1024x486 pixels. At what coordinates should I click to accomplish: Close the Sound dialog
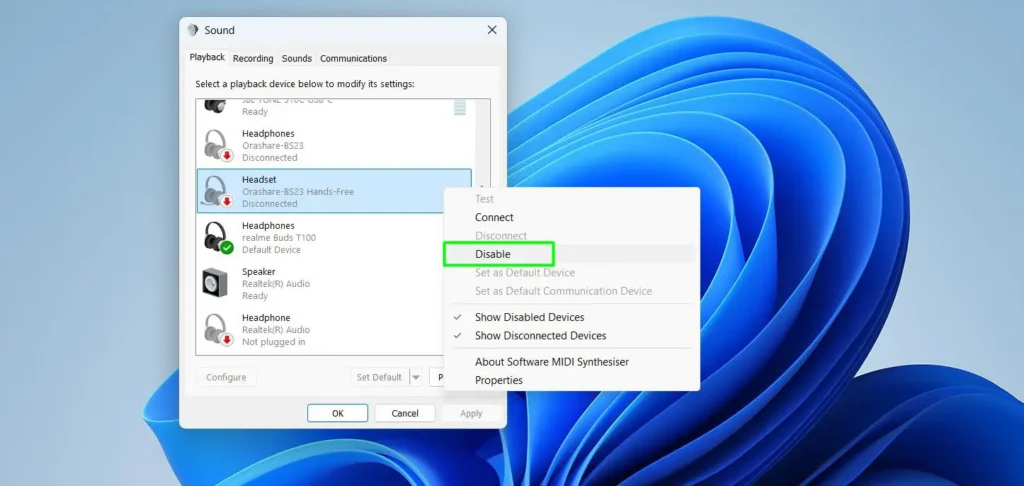492,30
